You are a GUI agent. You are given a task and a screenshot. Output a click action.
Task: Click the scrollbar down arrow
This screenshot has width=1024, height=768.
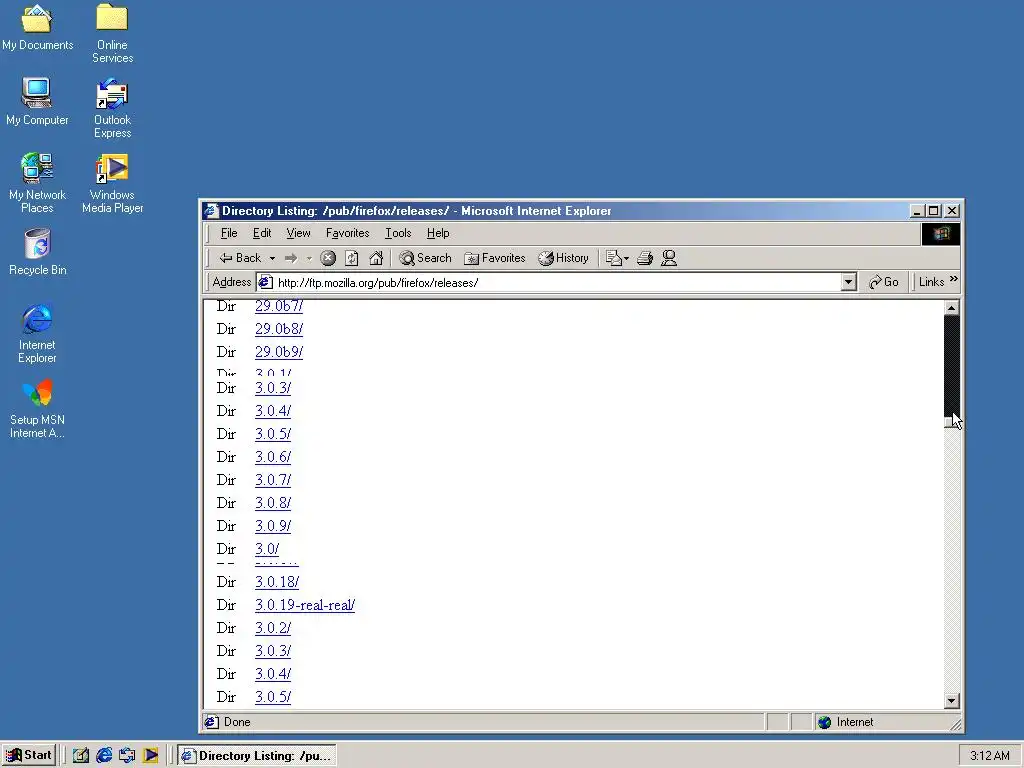coord(952,701)
